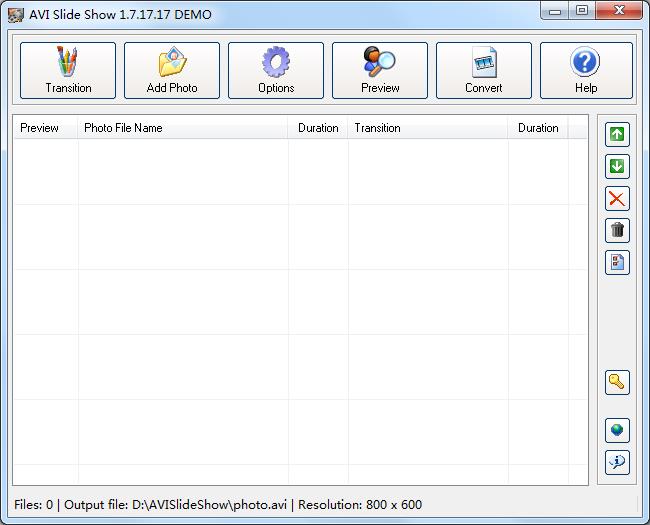Open the Options gear button
This screenshot has height=525, width=650.
tap(276, 70)
